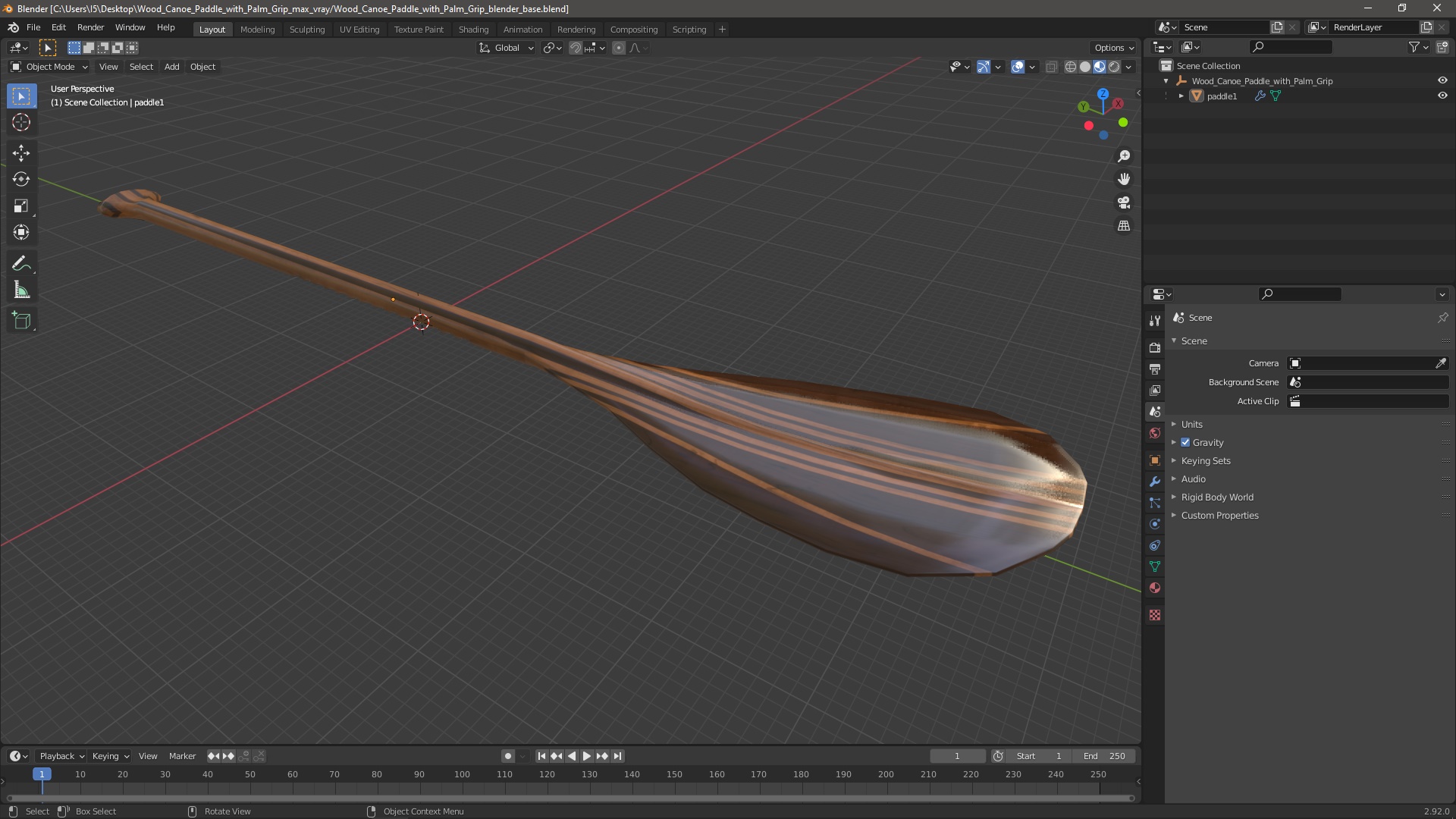Open the viewport Add menu
Viewport: 1456px width, 819px height.
(x=172, y=67)
